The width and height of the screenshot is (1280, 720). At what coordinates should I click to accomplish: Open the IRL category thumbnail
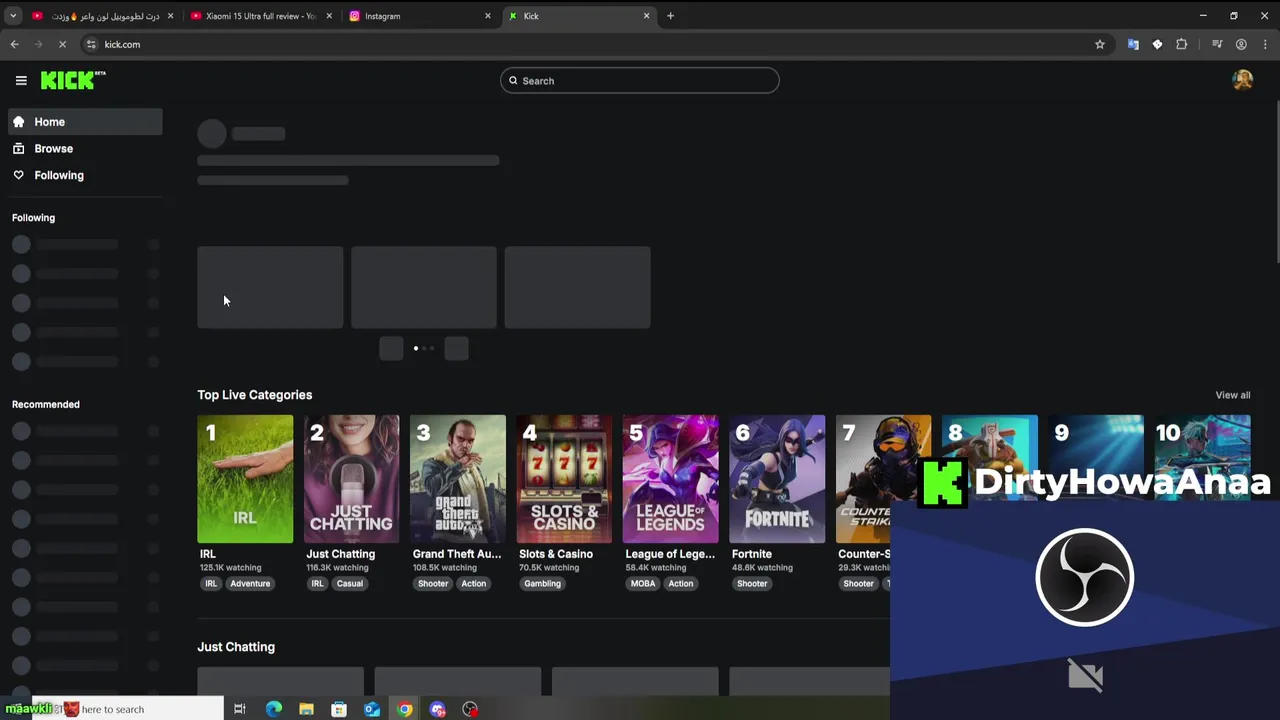coord(245,479)
